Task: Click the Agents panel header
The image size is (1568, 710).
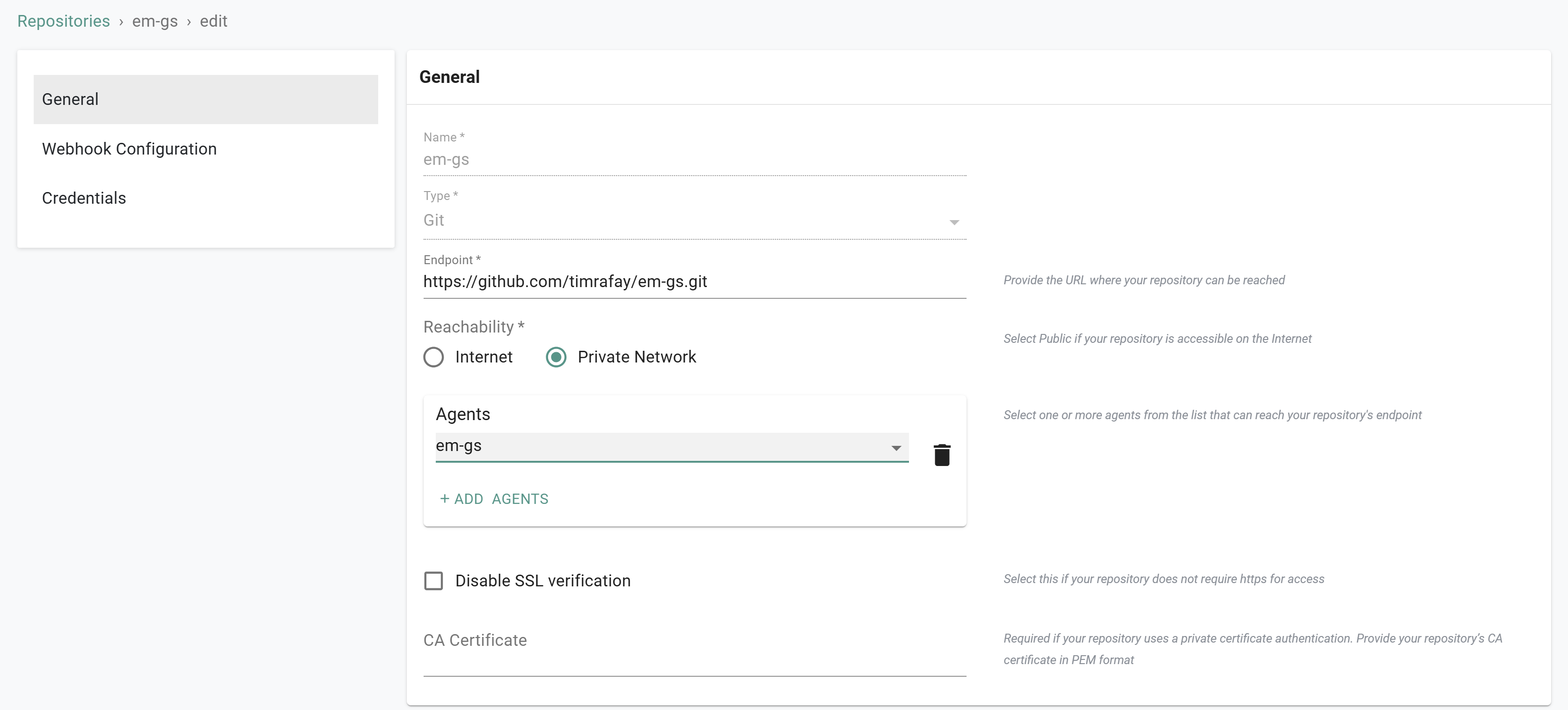Action: tap(462, 414)
